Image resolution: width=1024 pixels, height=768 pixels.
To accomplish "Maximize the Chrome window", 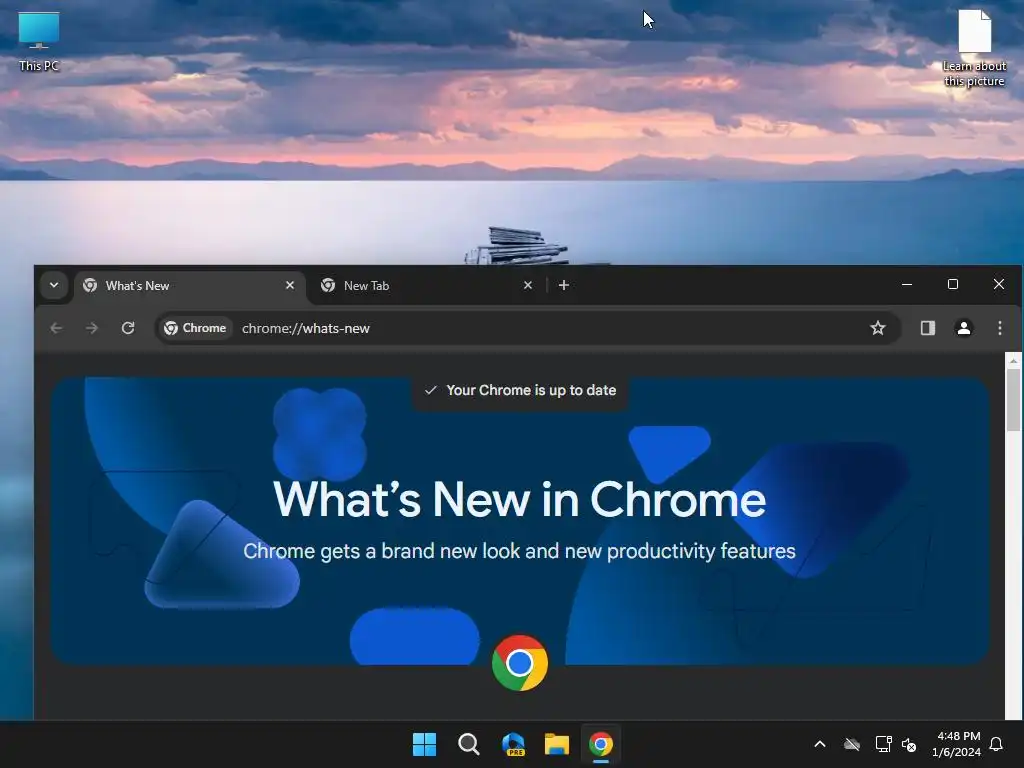I will coord(953,284).
